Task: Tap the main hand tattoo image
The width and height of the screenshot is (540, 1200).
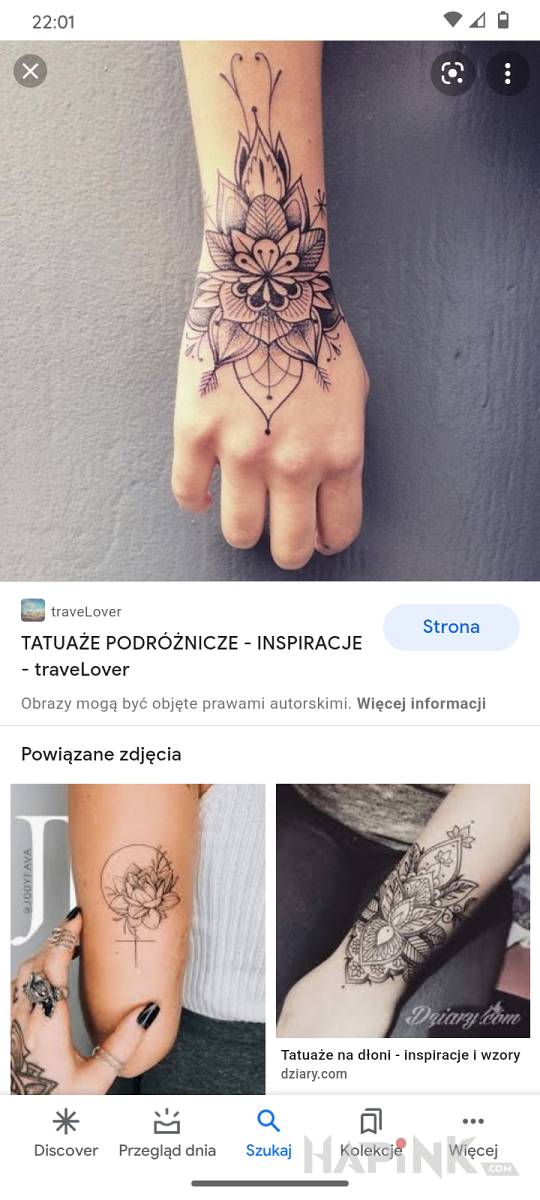Action: point(270,310)
